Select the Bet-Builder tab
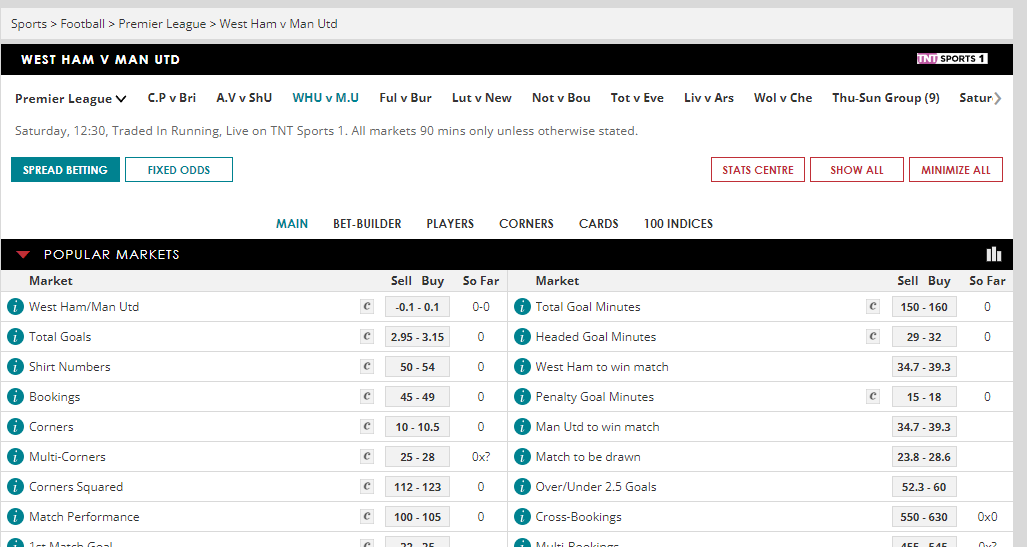Viewport: 1027px width, 547px height. 367,223
